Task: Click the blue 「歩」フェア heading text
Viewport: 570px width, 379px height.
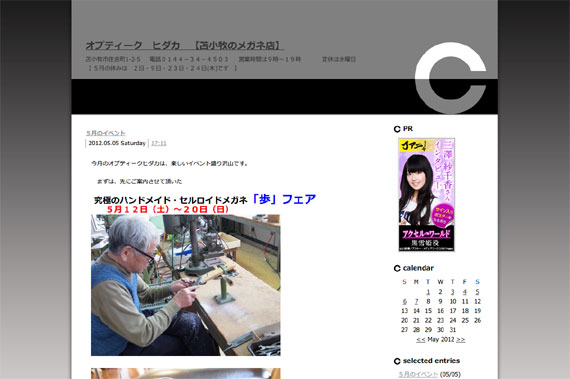Action: 283,199
